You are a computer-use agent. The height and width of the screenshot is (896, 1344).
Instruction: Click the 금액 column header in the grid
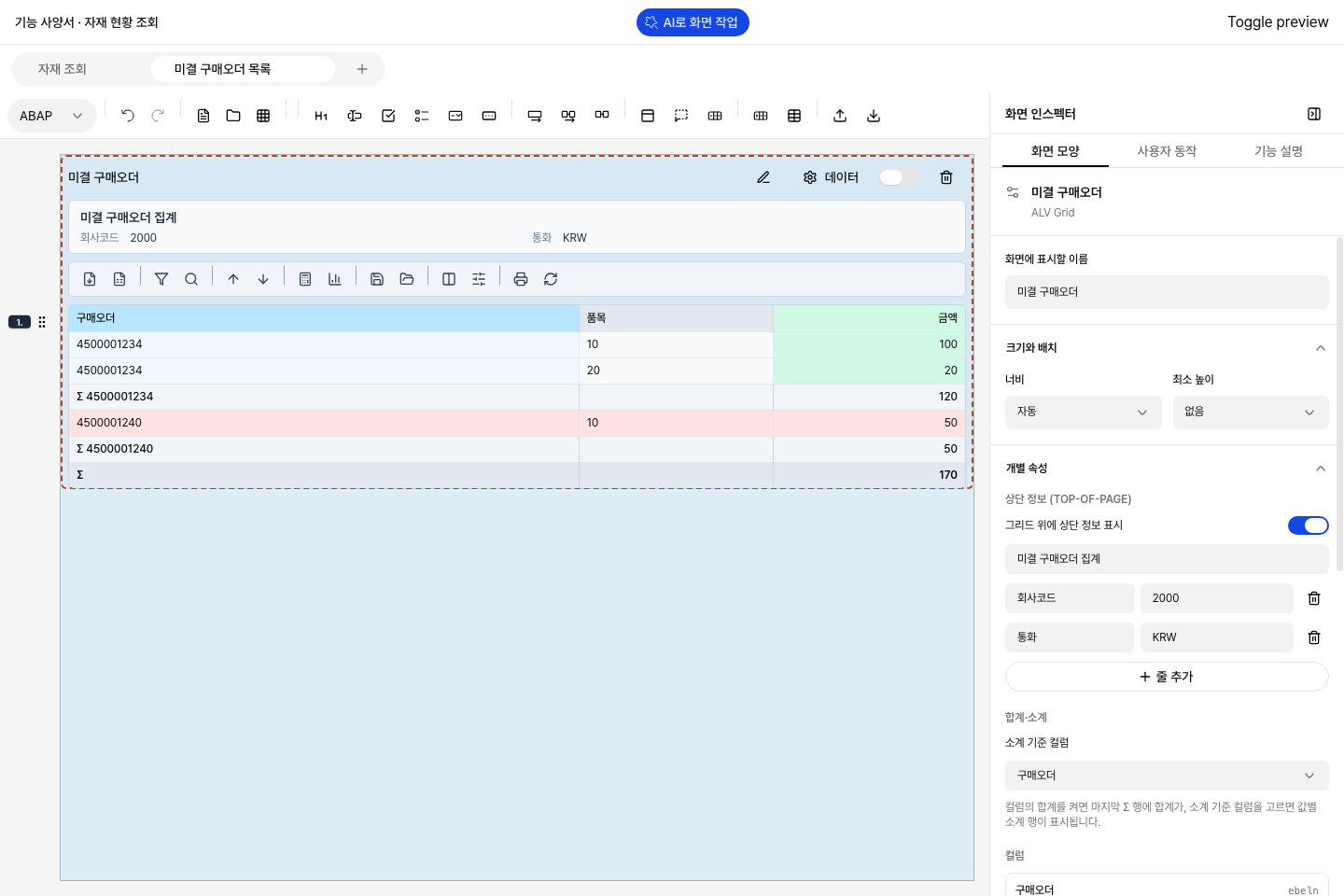[869, 318]
